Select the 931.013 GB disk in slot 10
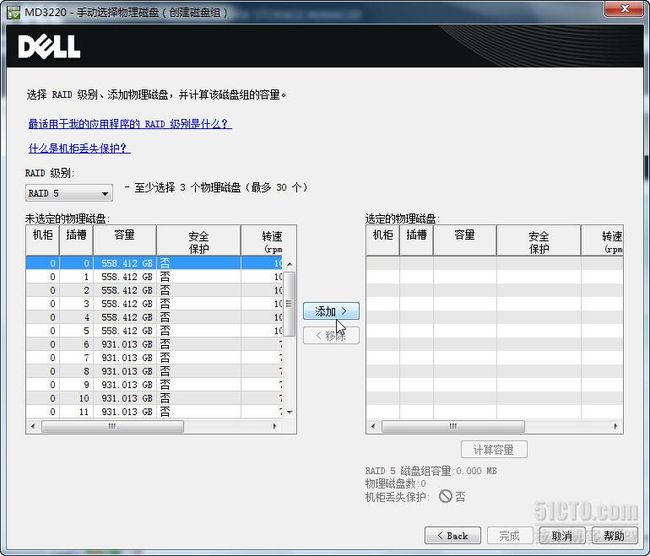 154,398
